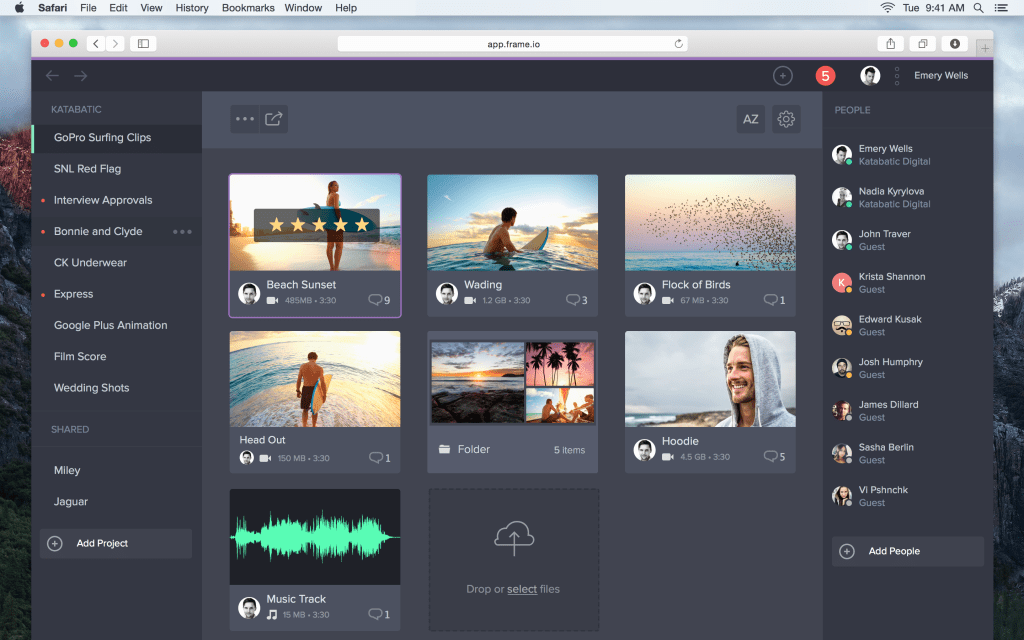The height and width of the screenshot is (640, 1024).
Task: Click the cloud upload icon in drop zone
Action: [x=514, y=538]
